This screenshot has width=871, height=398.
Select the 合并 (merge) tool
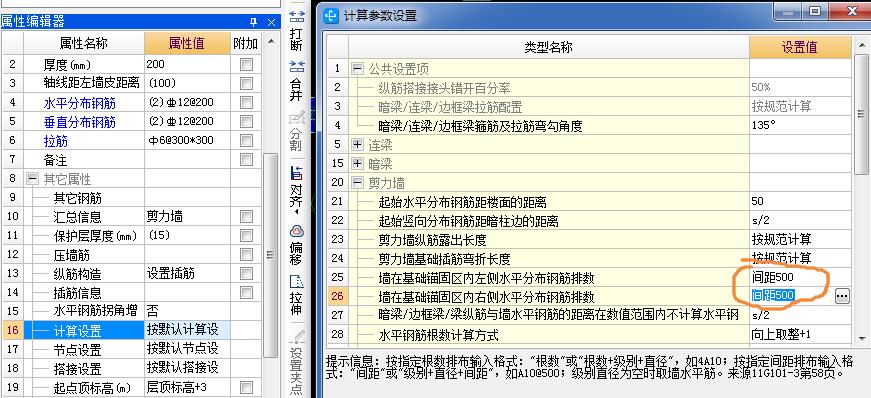click(297, 81)
